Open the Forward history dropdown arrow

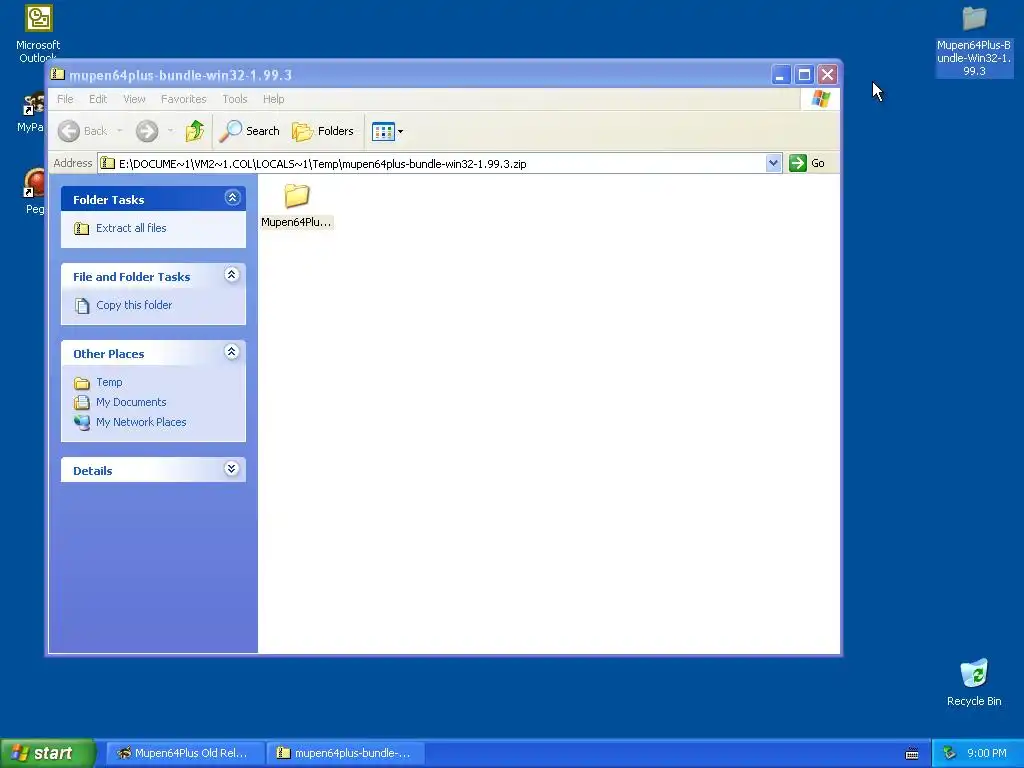(170, 131)
